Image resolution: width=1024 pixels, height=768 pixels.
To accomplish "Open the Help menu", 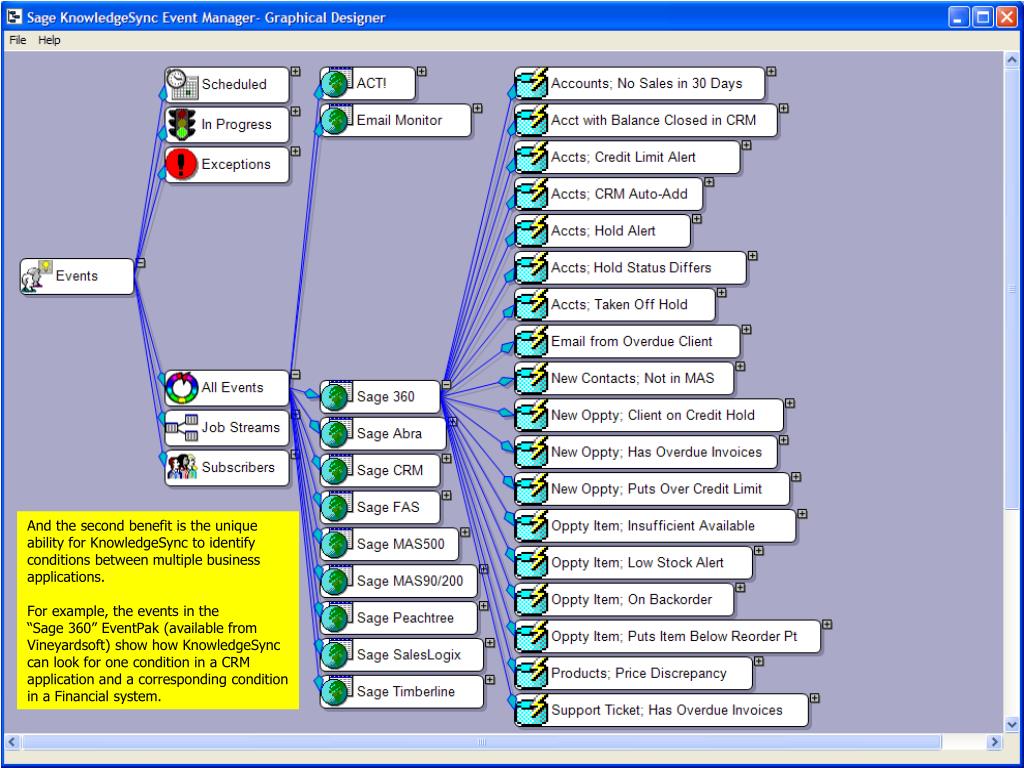I will (x=49, y=40).
